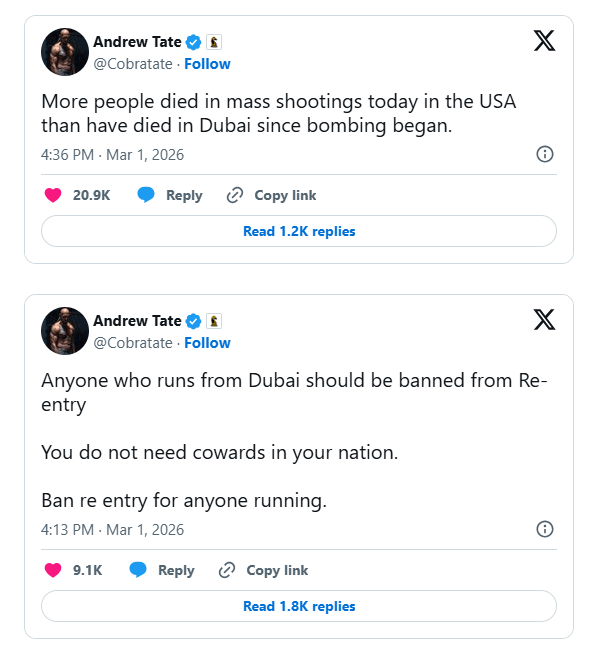This screenshot has width=603, height=661.
Task: Read 1.2K replies on the first tweet
Action: [299, 231]
